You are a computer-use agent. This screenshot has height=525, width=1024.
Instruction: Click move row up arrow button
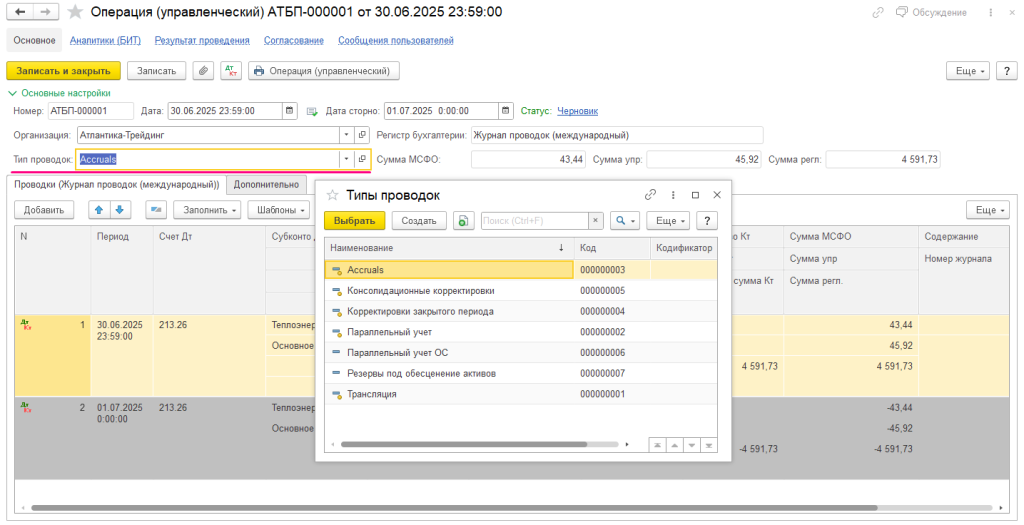(x=99, y=210)
